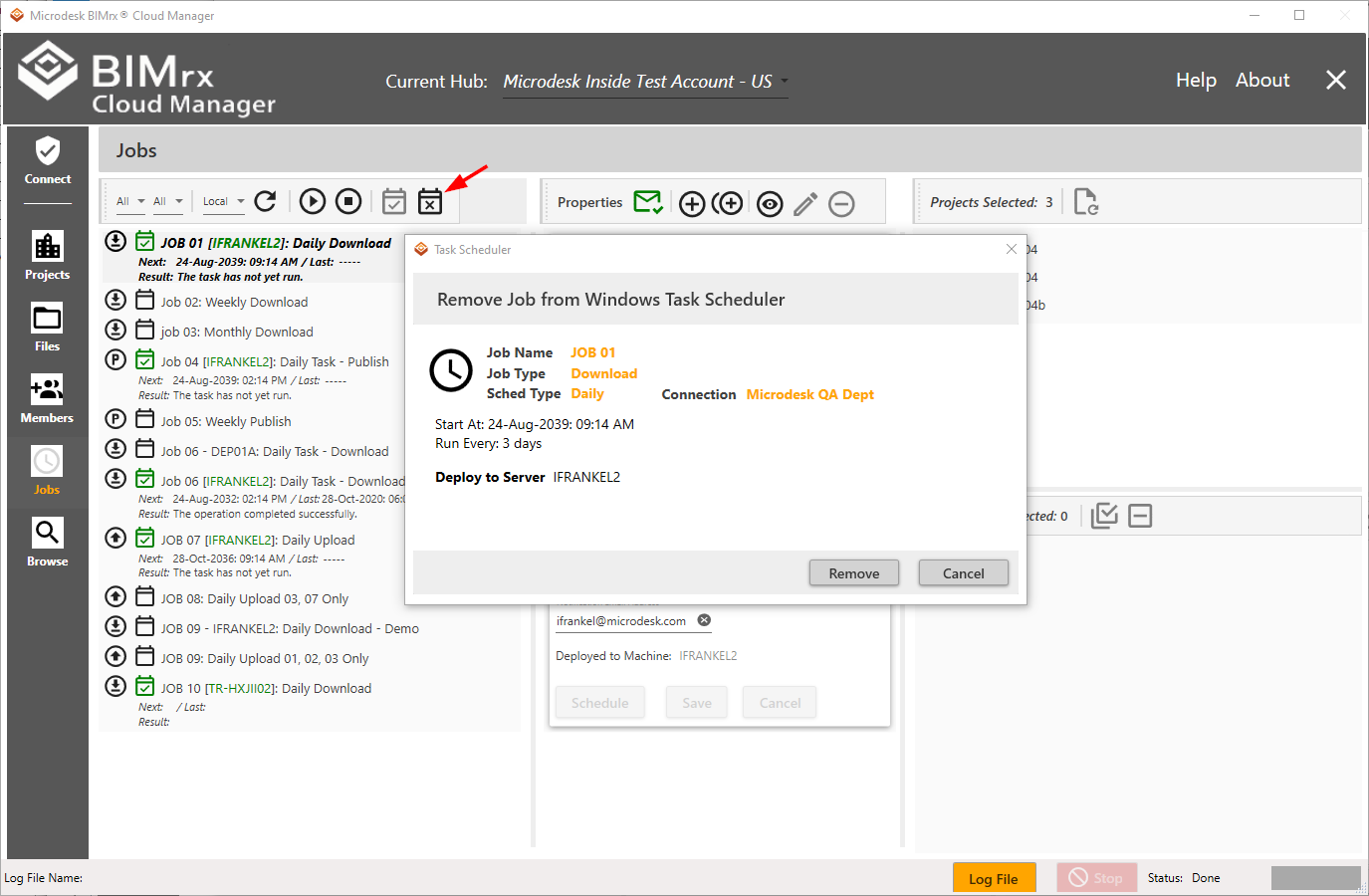Click Cancel in Task Scheduler dialog
The width and height of the screenshot is (1369, 896).
(964, 572)
